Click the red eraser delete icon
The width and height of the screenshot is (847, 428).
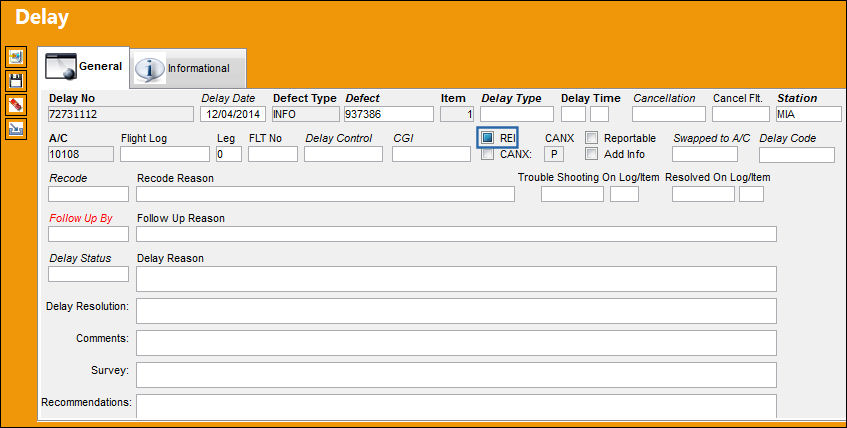[x=16, y=105]
